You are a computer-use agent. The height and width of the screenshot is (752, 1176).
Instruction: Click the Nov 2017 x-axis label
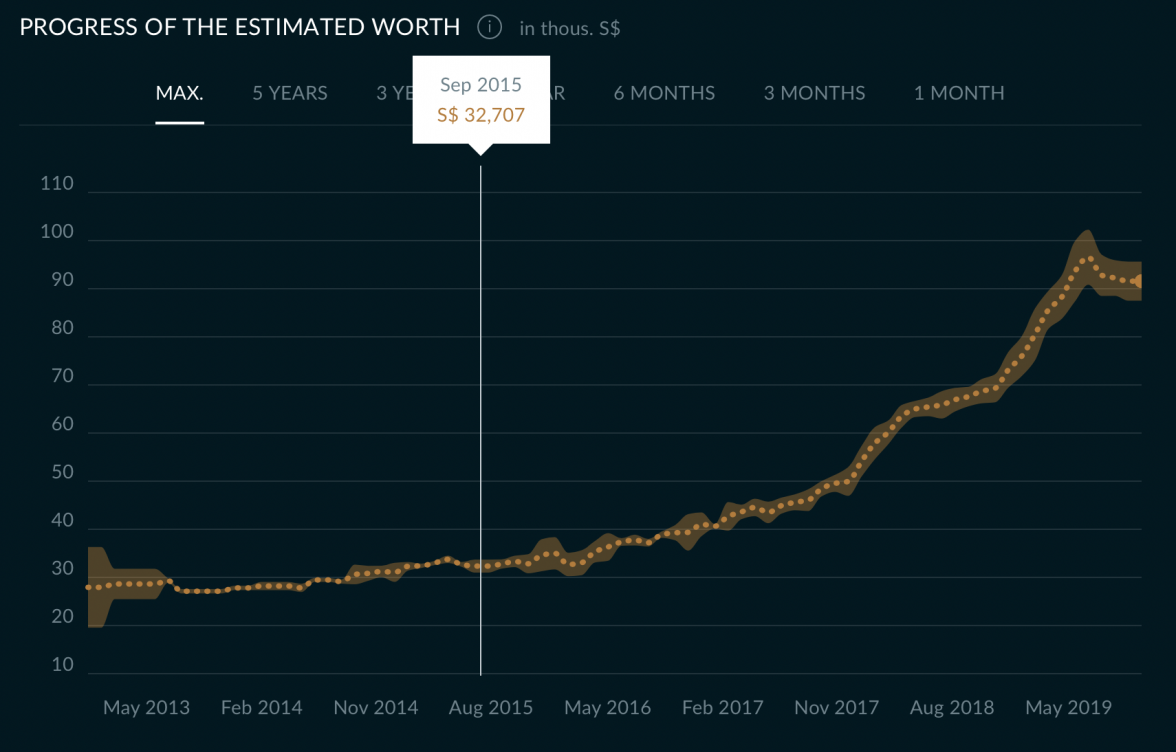click(836, 708)
